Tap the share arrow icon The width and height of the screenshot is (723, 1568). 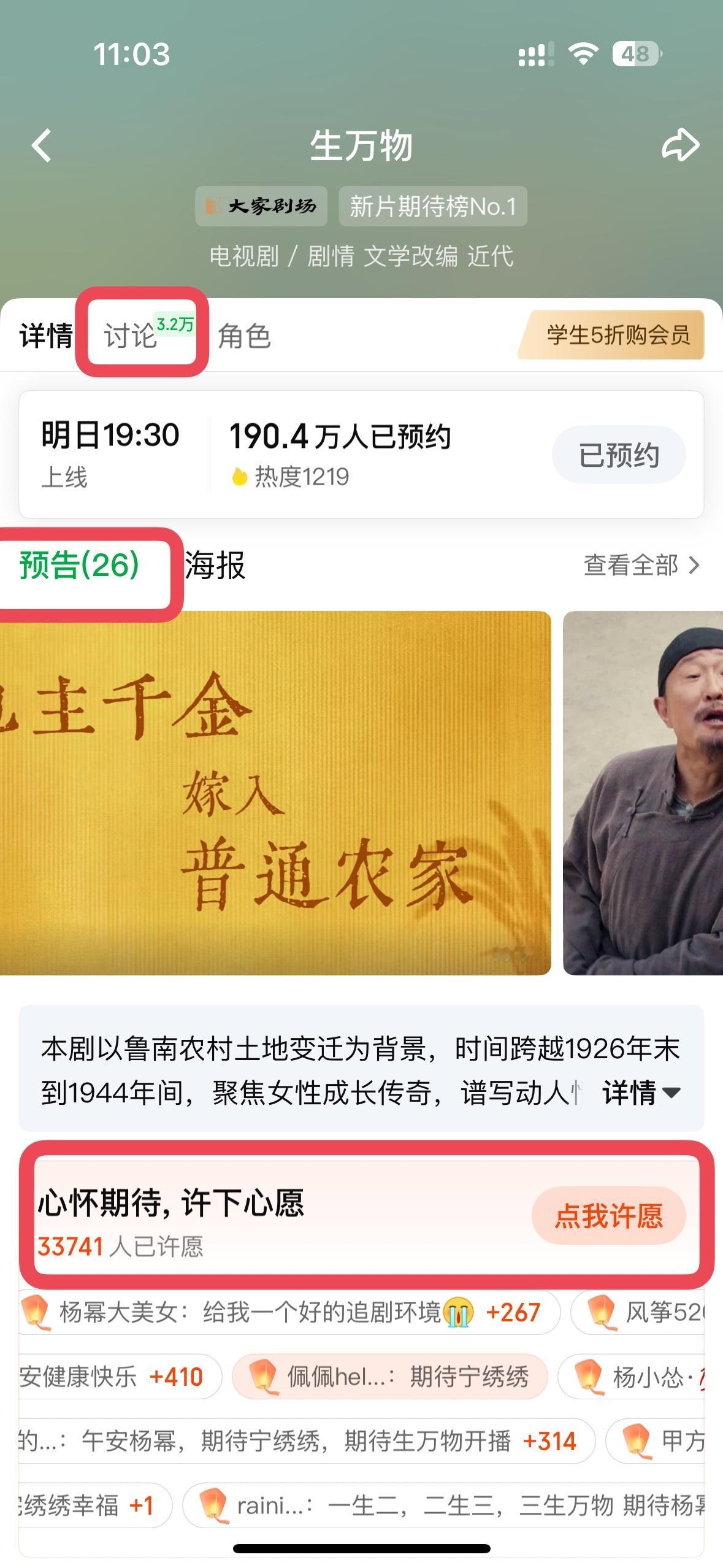tap(680, 145)
